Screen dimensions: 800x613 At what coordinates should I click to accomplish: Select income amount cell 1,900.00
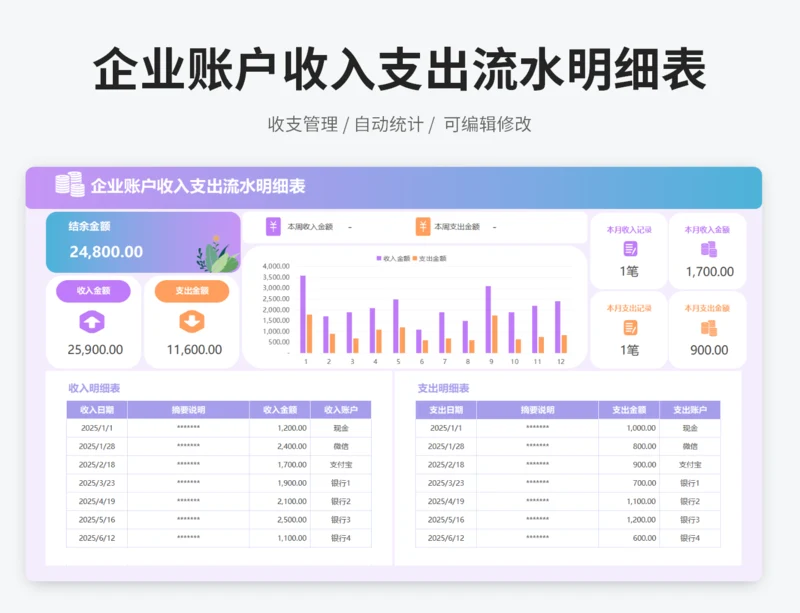[x=280, y=483]
